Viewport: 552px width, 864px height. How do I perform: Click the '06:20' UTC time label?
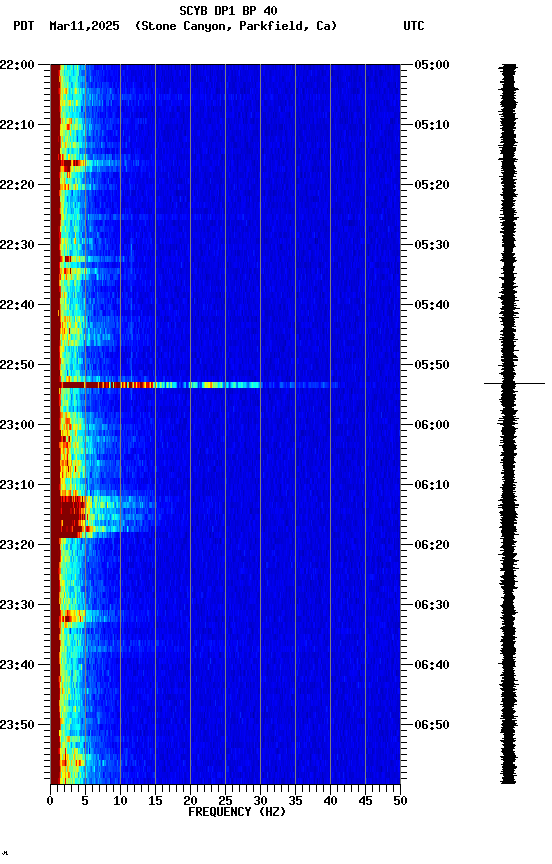pos(432,545)
